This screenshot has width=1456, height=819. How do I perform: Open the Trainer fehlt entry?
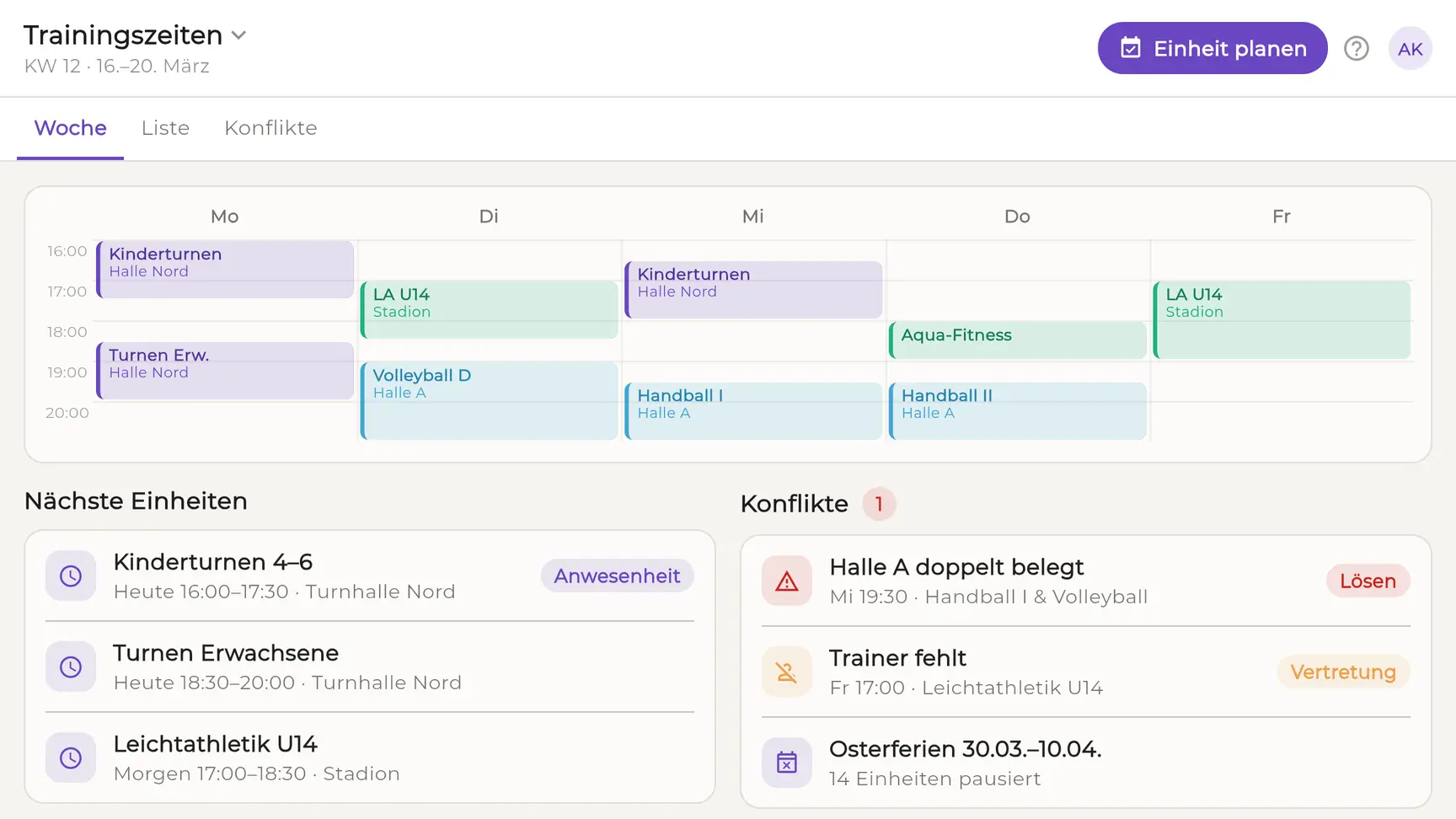coord(1086,672)
